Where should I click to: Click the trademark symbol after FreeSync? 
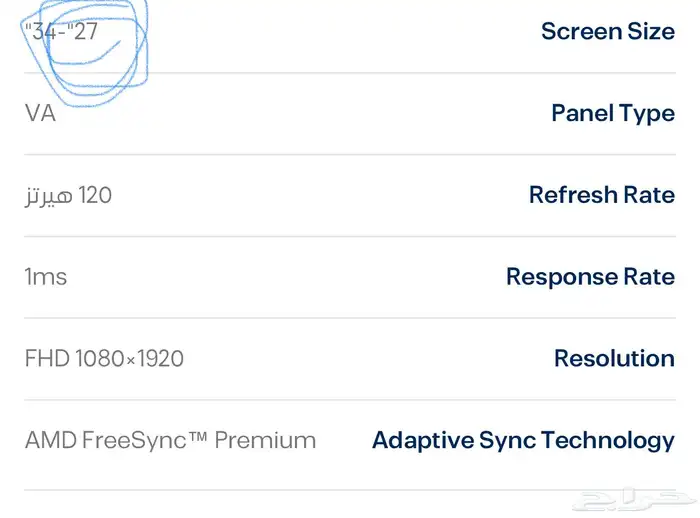click(x=197, y=436)
